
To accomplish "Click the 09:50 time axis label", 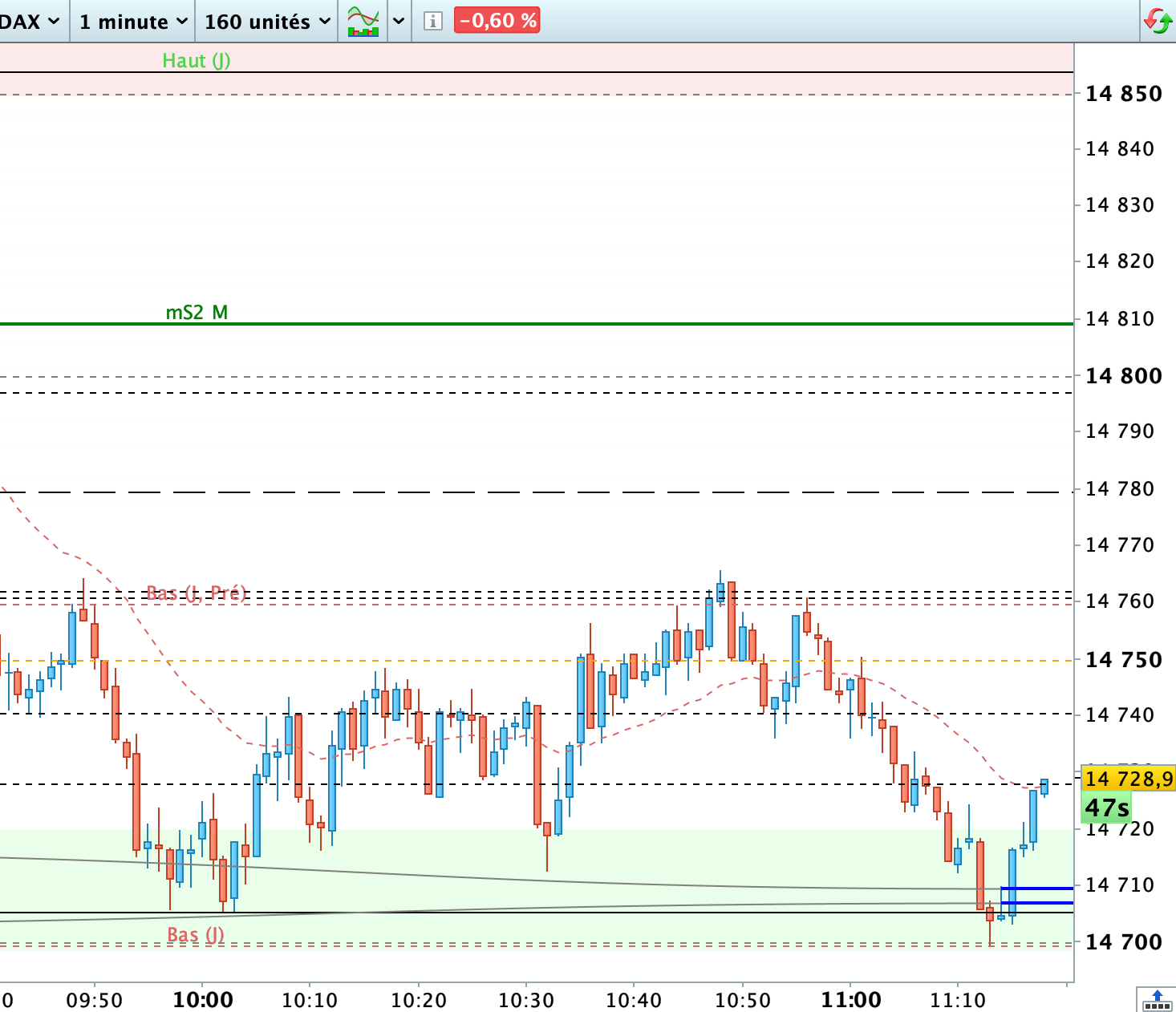I will click(95, 1001).
